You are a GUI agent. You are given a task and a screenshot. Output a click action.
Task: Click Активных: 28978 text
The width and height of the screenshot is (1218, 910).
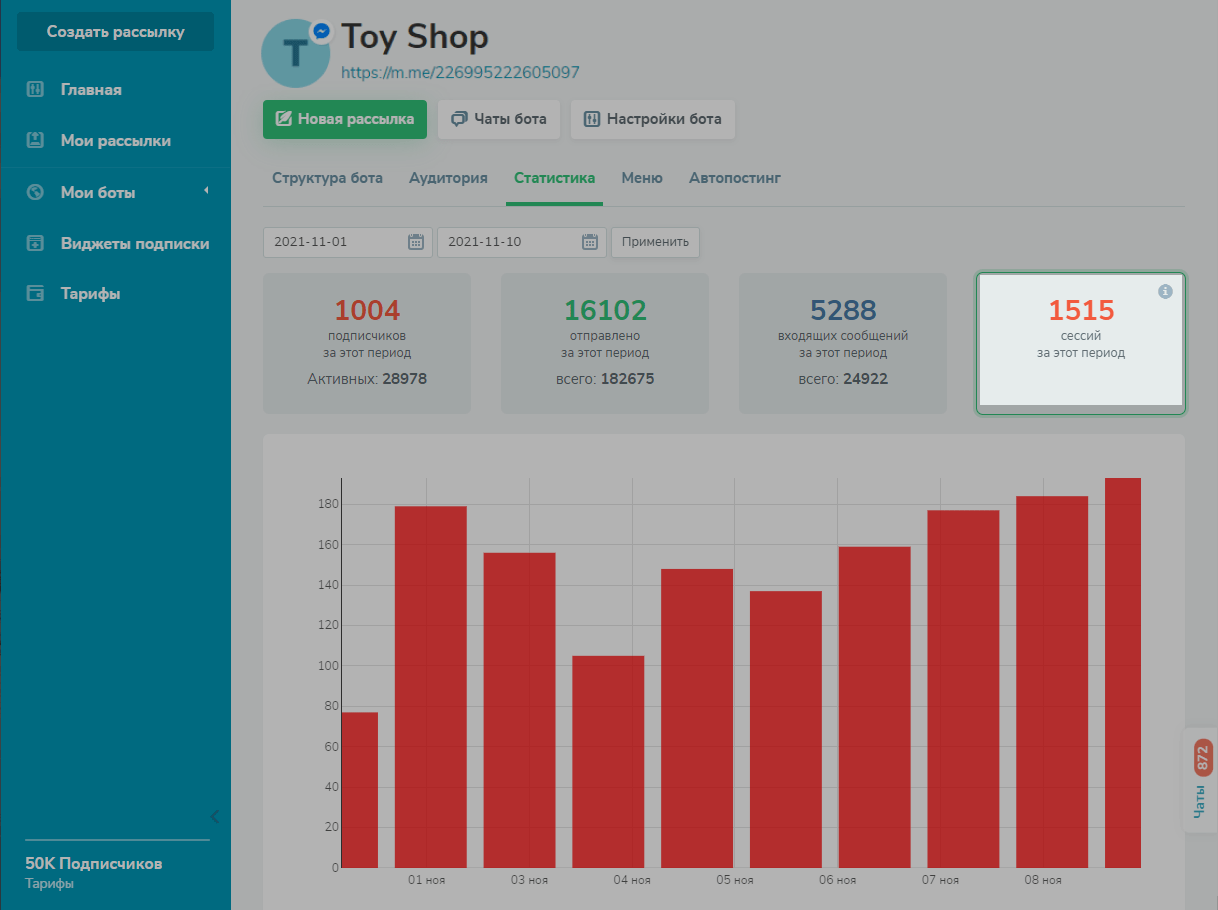(367, 379)
